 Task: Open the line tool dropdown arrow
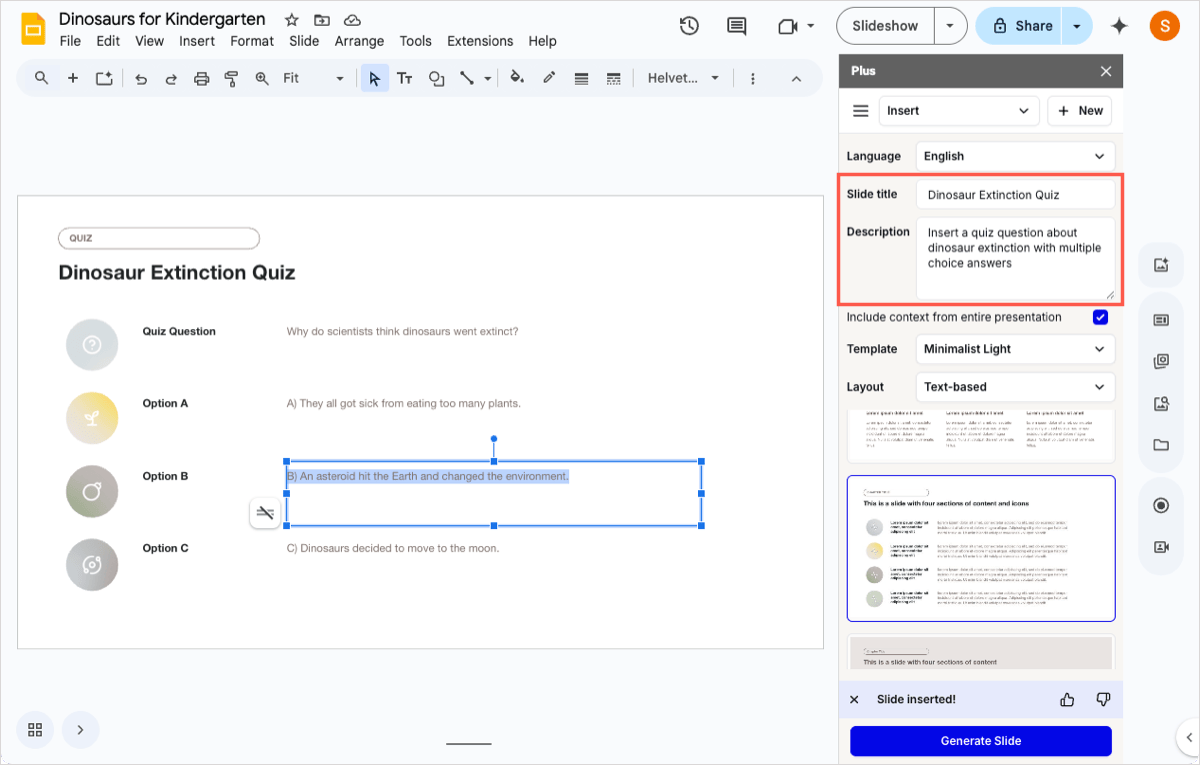[x=488, y=78]
